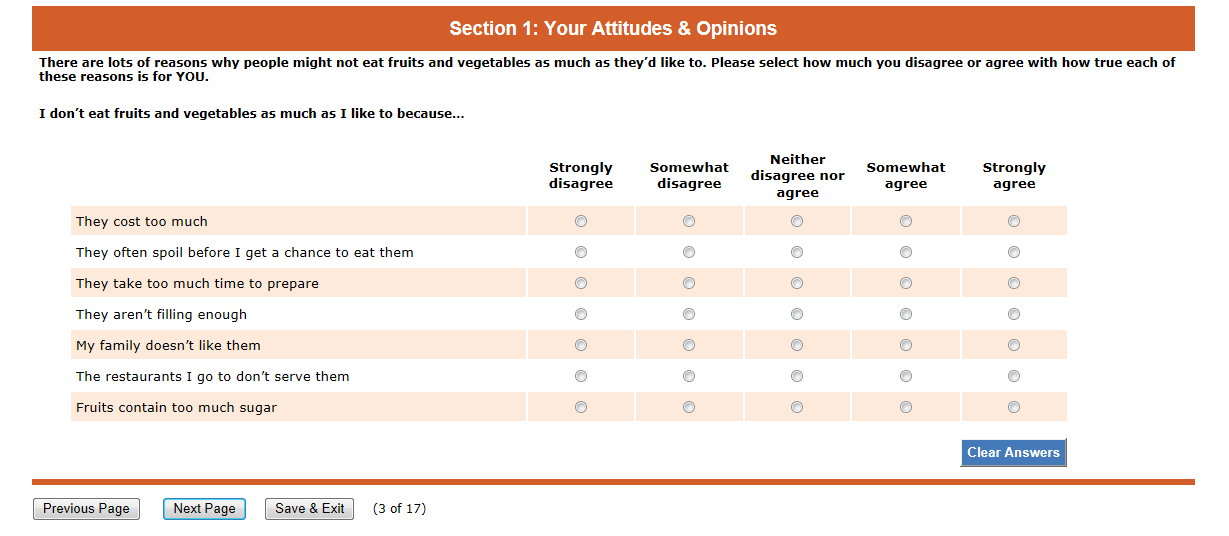Choose Strongly disagree for 'too much time to prepare'
The height and width of the screenshot is (536, 1229).
click(581, 283)
